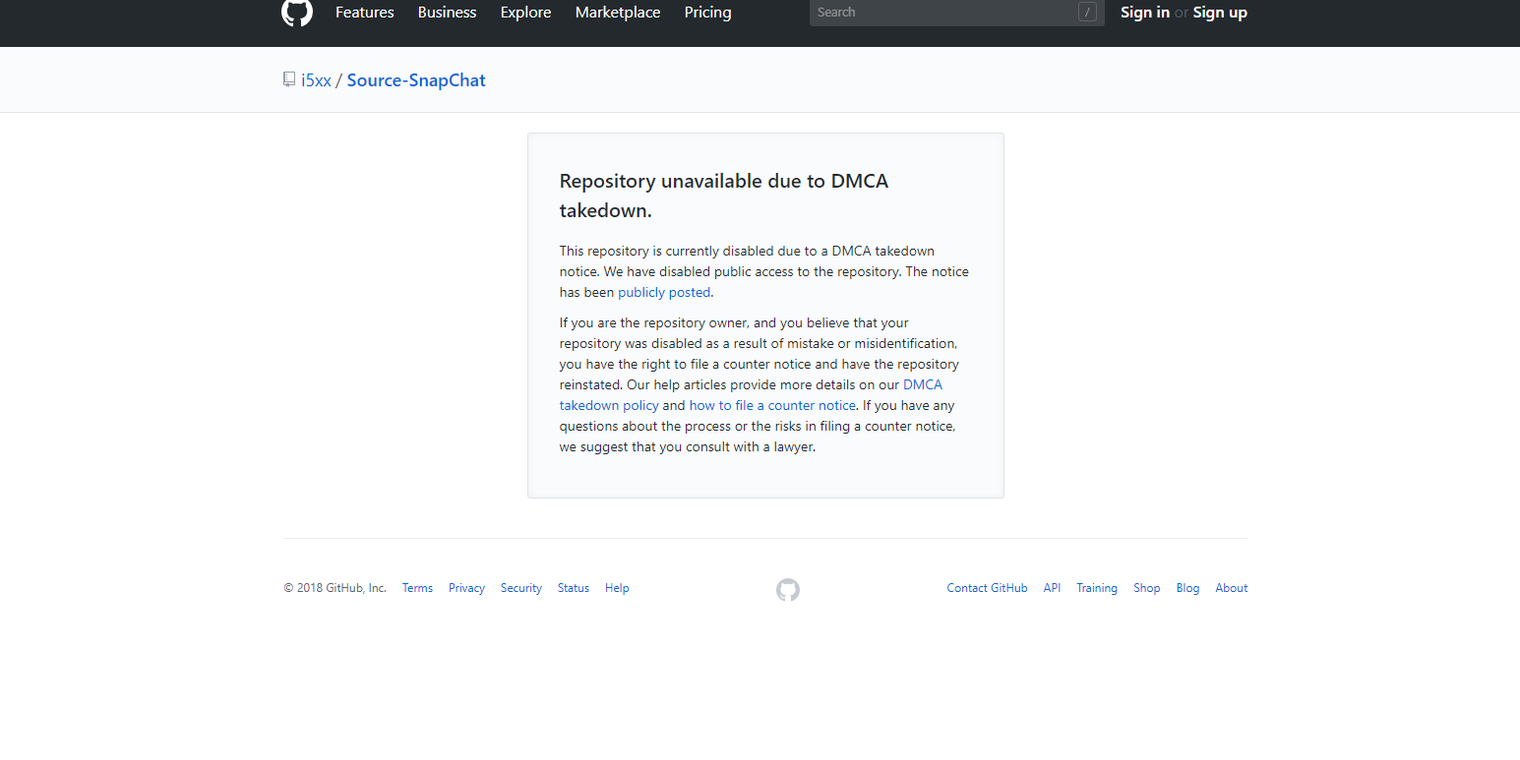Go to Explore in the top navigation
1520x760 pixels.
[x=526, y=12]
